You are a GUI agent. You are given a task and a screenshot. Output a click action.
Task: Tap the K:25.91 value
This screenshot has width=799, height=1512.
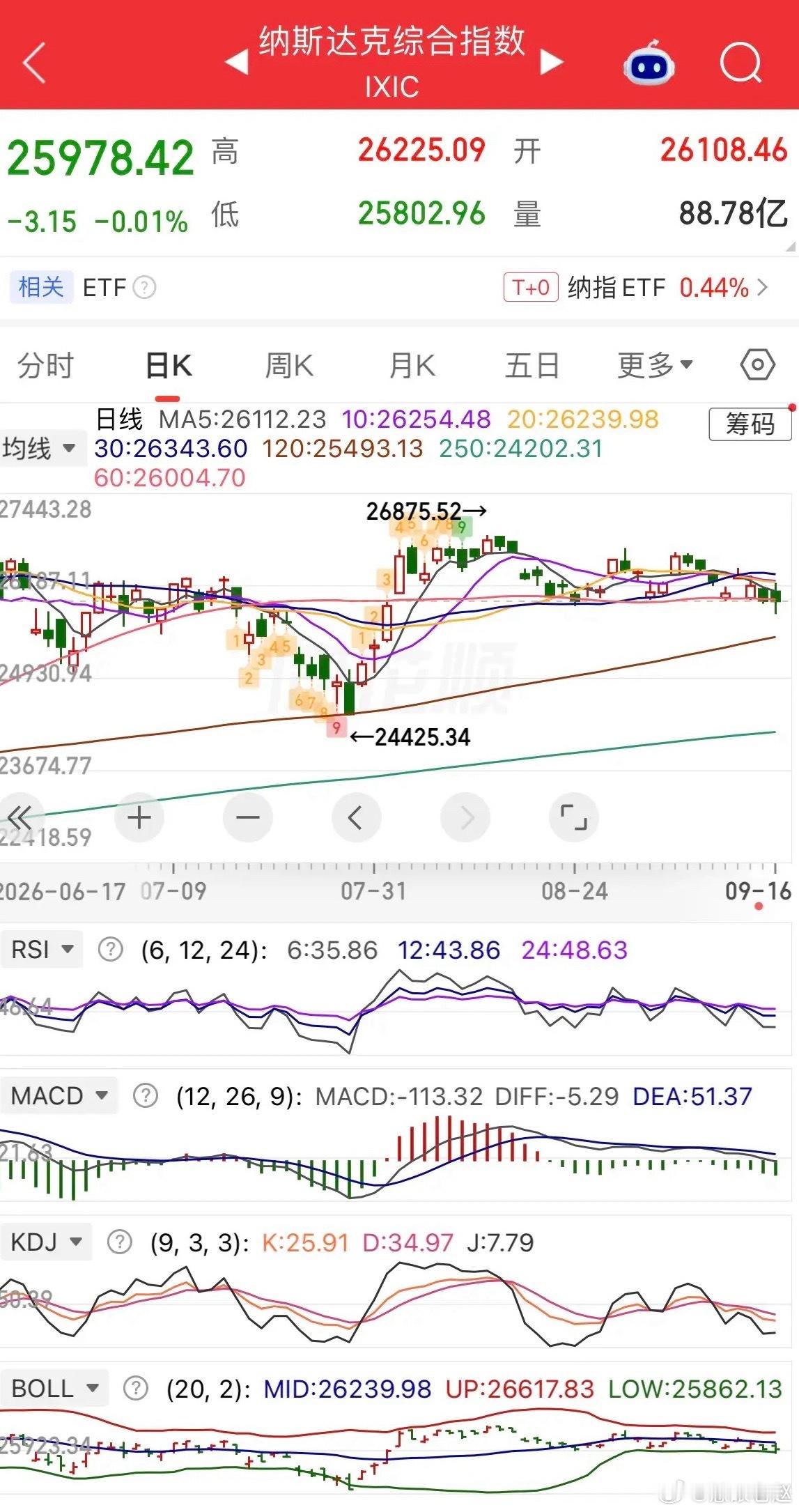[x=305, y=1242]
